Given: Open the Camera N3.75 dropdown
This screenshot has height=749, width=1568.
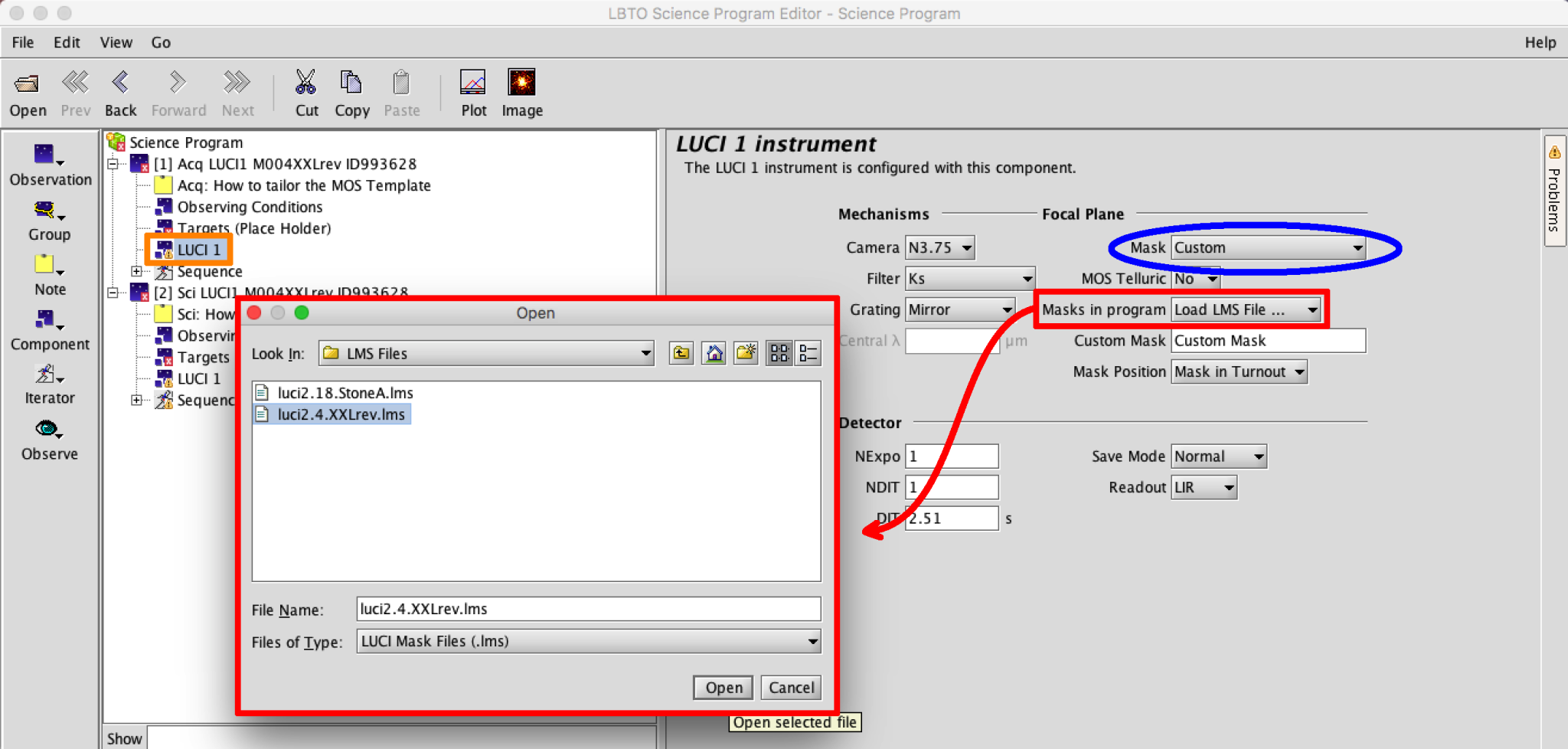Looking at the screenshot, I should coord(939,247).
